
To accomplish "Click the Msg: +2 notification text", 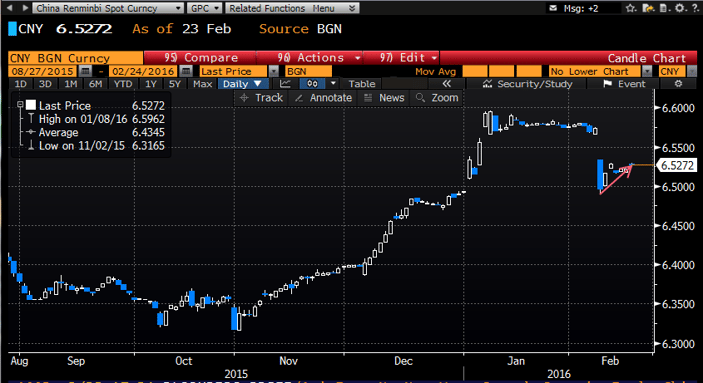I will (581, 8).
